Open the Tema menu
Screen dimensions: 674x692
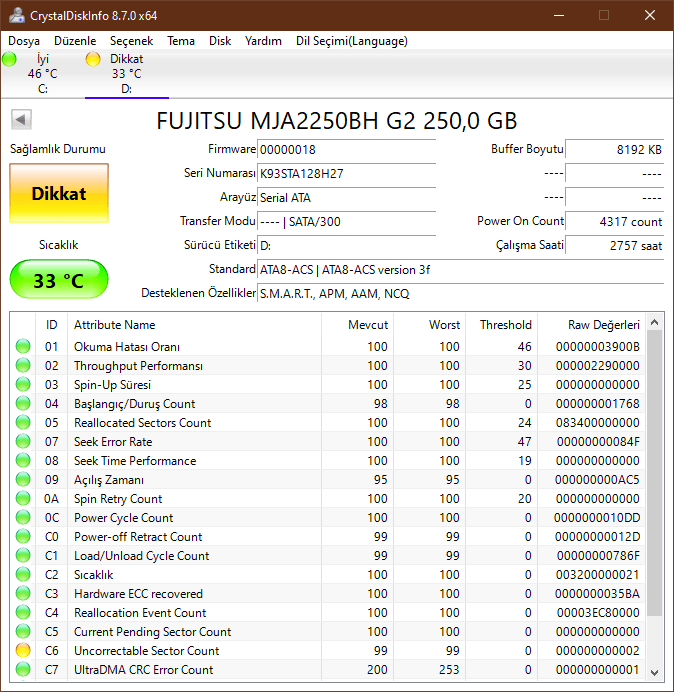[x=181, y=41]
